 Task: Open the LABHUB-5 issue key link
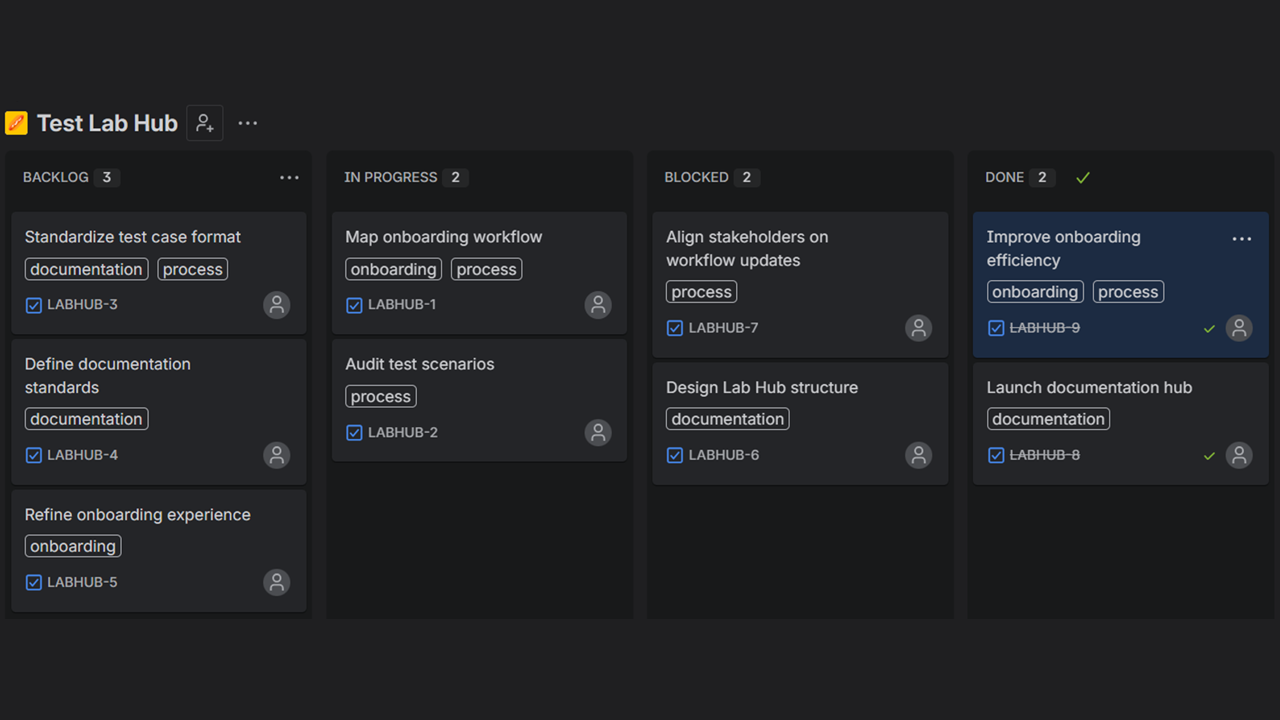point(82,582)
